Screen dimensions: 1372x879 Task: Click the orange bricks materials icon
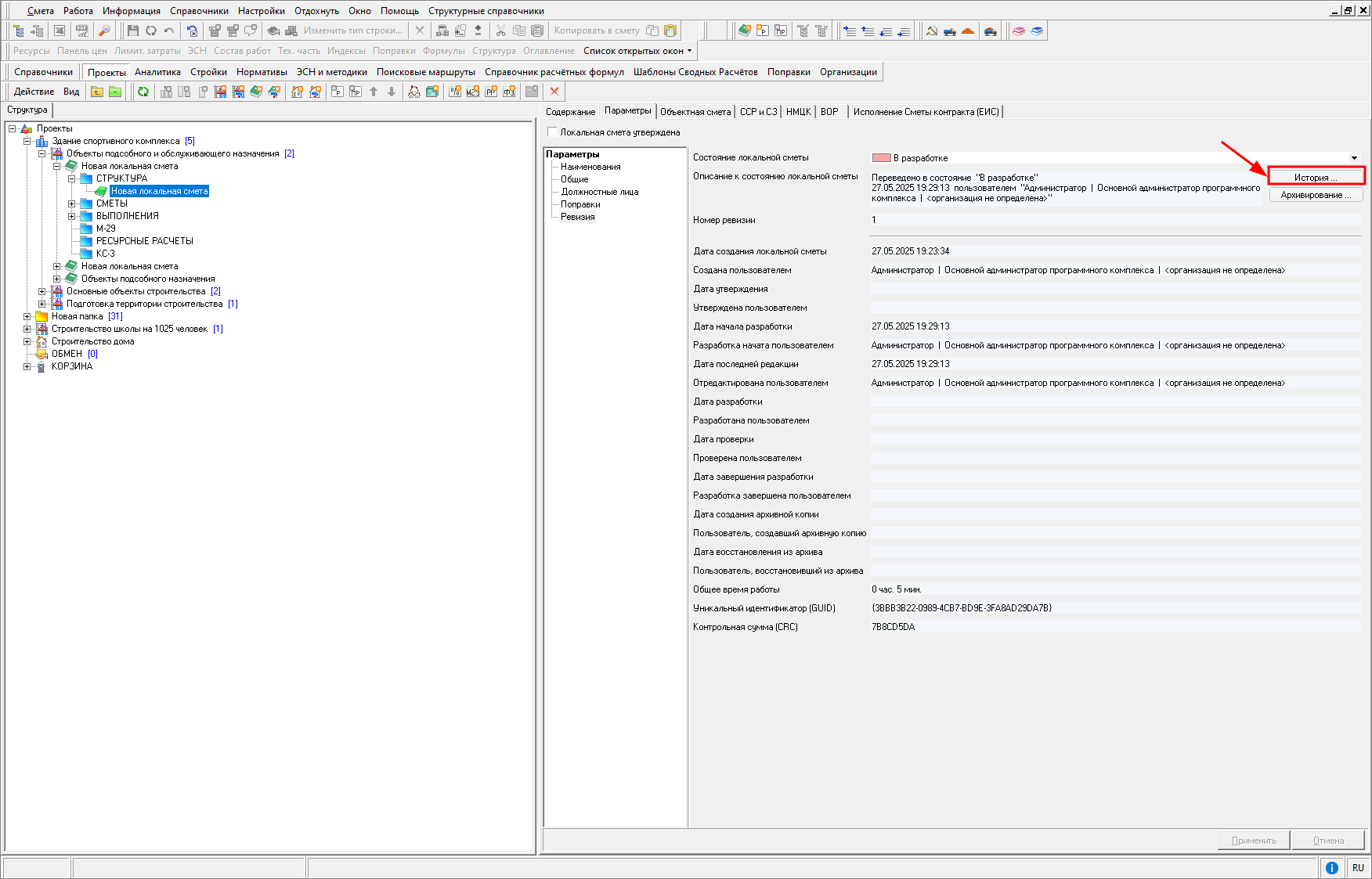pyautogui.click(x=968, y=31)
